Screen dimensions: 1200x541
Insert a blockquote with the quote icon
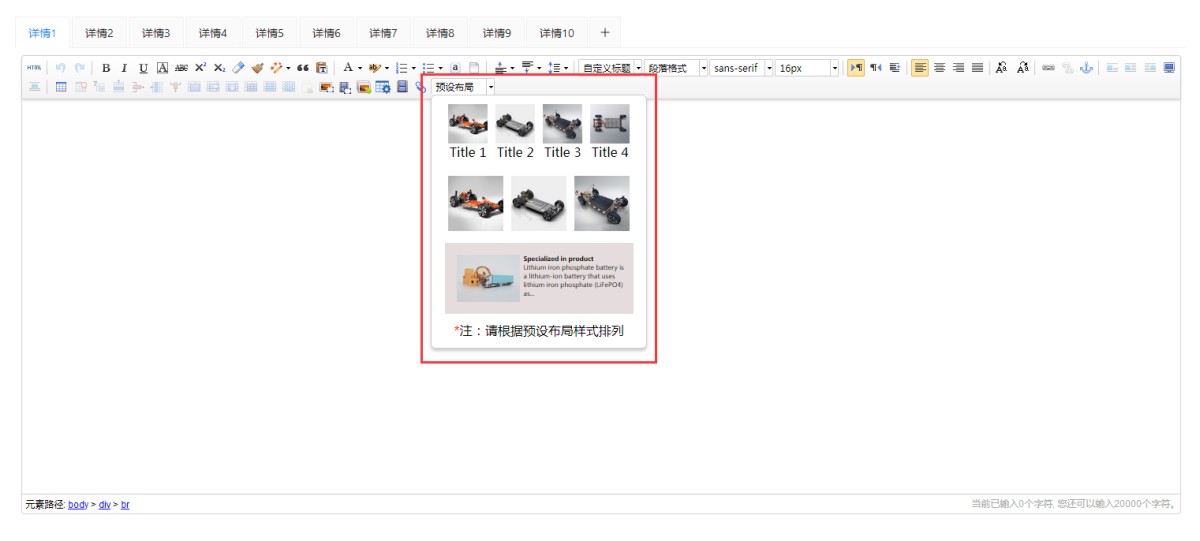click(302, 68)
